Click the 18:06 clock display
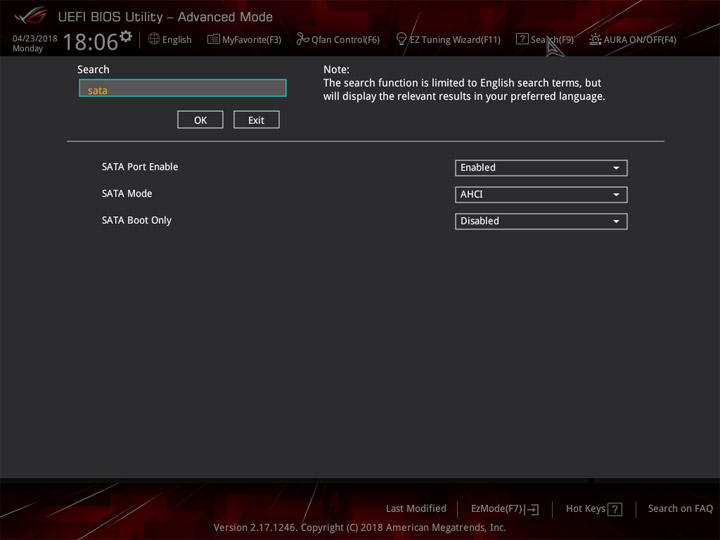This screenshot has height=540, width=720. click(x=90, y=42)
